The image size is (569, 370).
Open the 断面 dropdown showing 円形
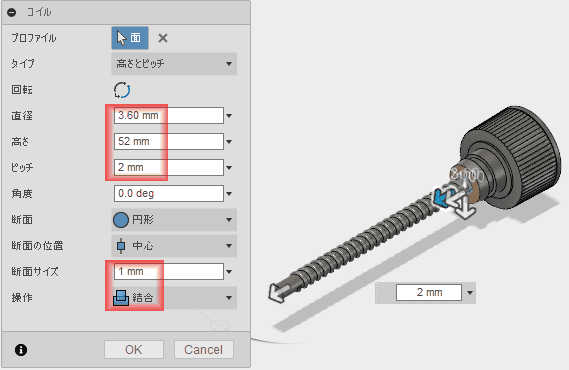[x=174, y=220]
